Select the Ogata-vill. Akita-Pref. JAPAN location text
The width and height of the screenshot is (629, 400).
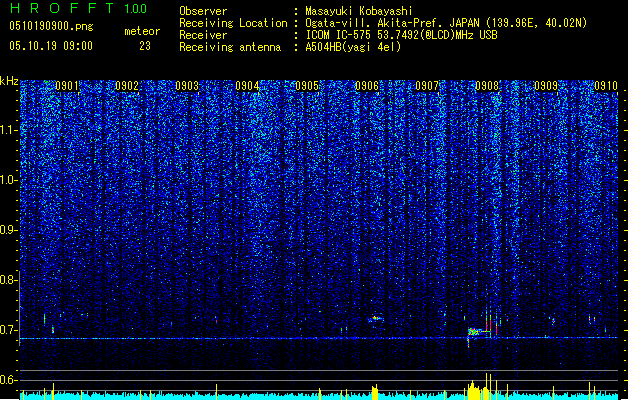click(x=446, y=23)
